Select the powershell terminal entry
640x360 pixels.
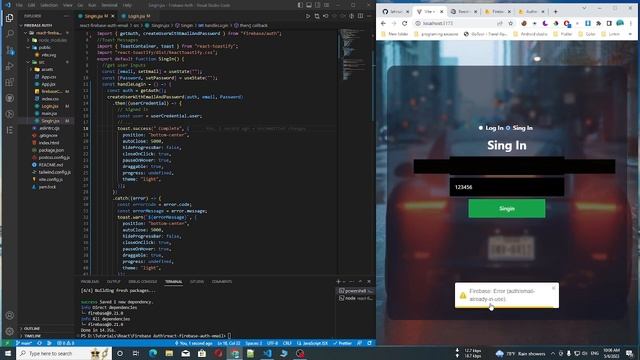355,291
